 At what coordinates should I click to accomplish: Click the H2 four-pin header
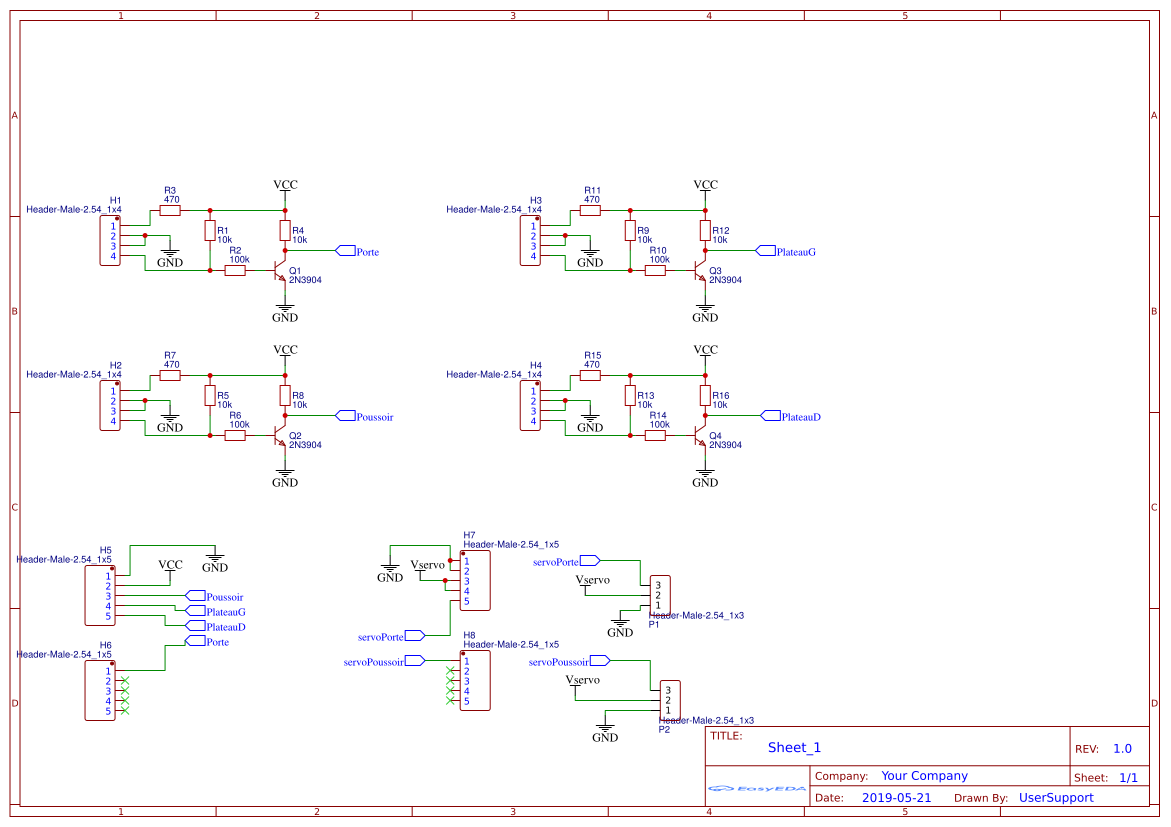click(x=111, y=406)
